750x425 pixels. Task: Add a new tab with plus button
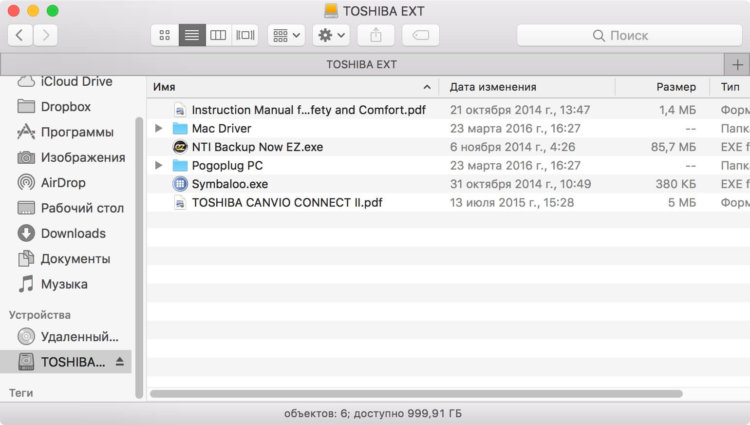pyautogui.click(x=737, y=65)
